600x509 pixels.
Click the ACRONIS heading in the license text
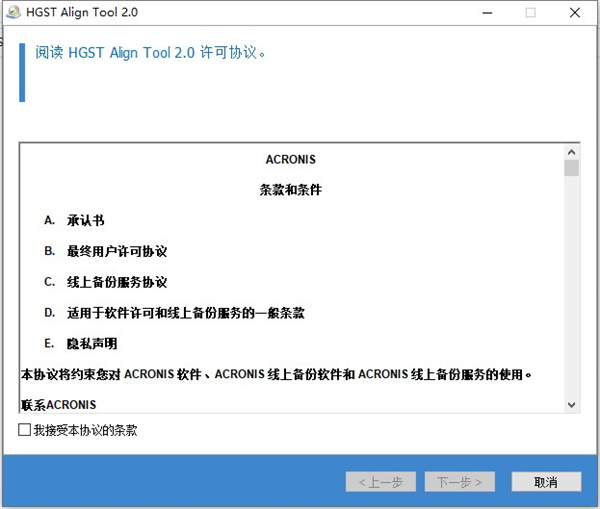click(291, 159)
